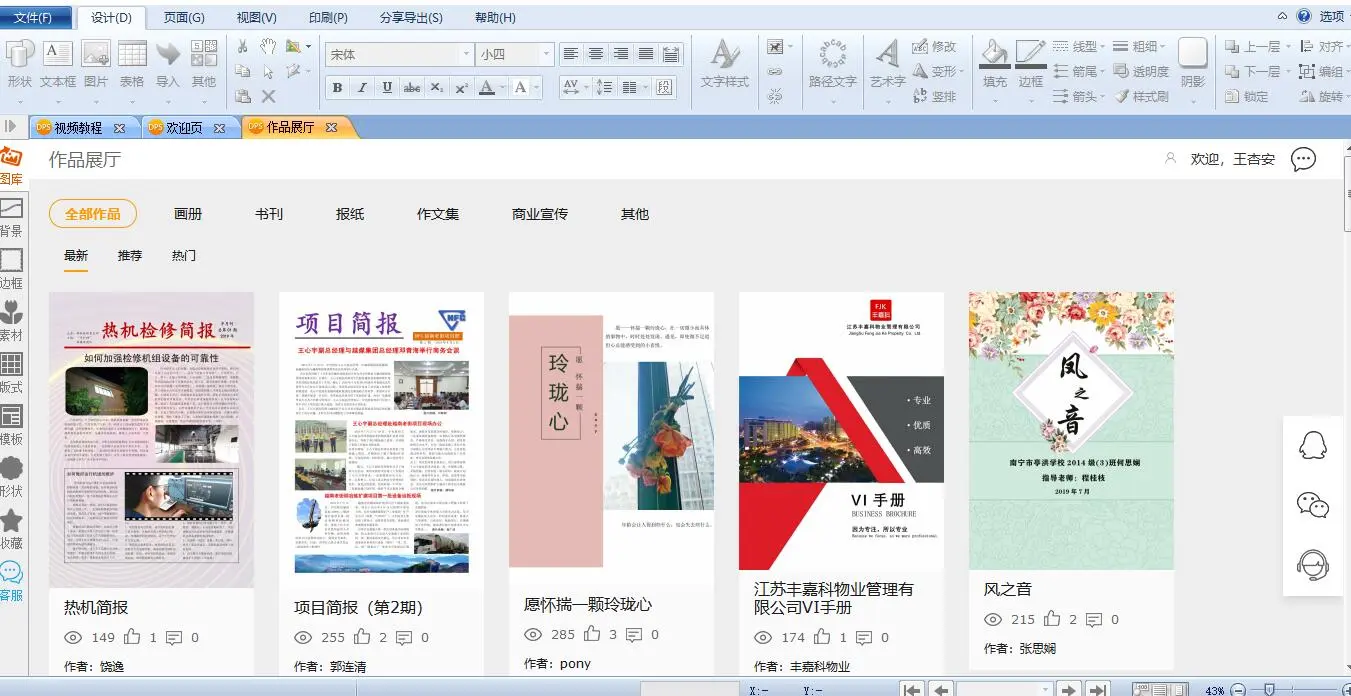This screenshot has height=696, width=1351.
Task: Click the Text Box tool icon
Action: pyautogui.click(x=58, y=55)
